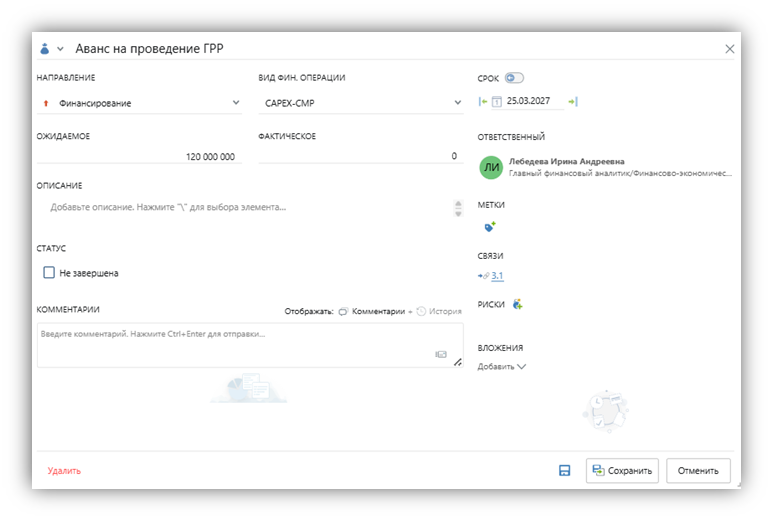Check the "Не завершена" status checkbox
The height and width of the screenshot is (521, 773).
(x=49, y=273)
